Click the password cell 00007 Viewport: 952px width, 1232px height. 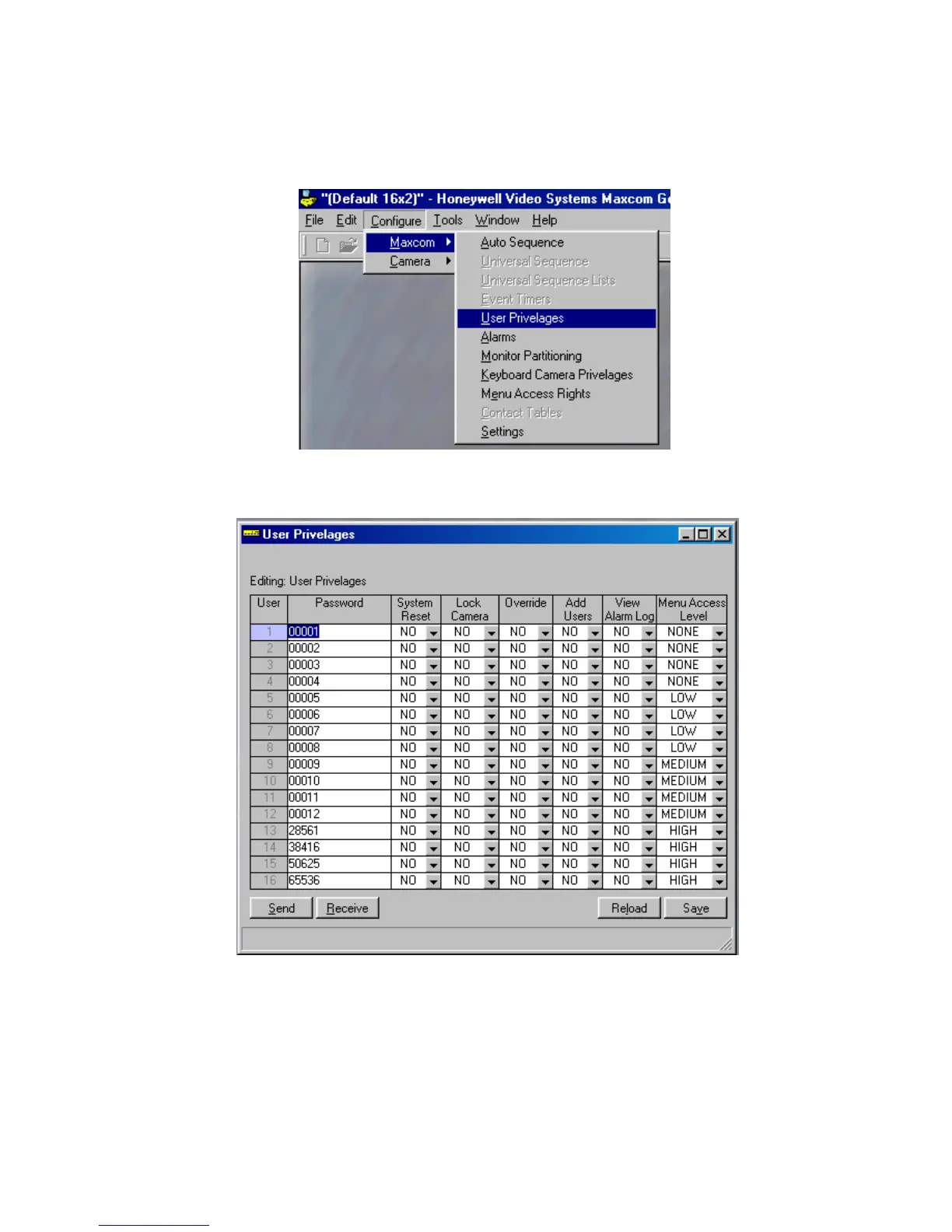(339, 732)
